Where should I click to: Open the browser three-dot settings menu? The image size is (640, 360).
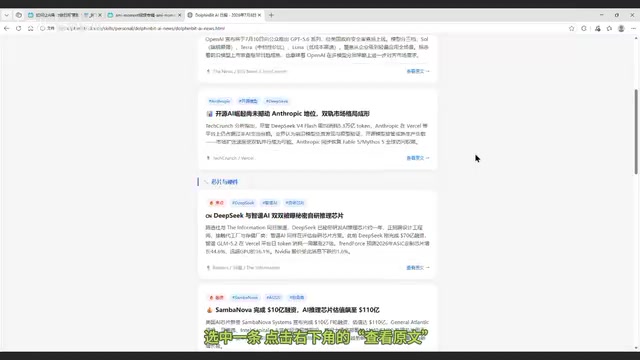pyautogui.click(x=633, y=29)
